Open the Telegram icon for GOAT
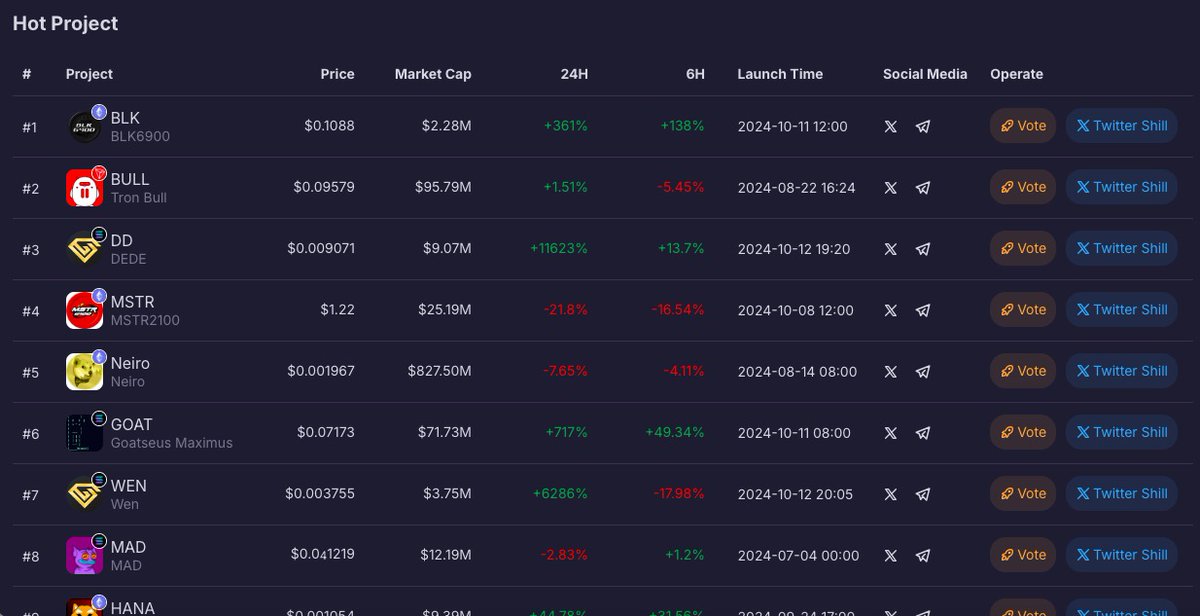Screen dimensions: 1200x616 tap(923, 433)
